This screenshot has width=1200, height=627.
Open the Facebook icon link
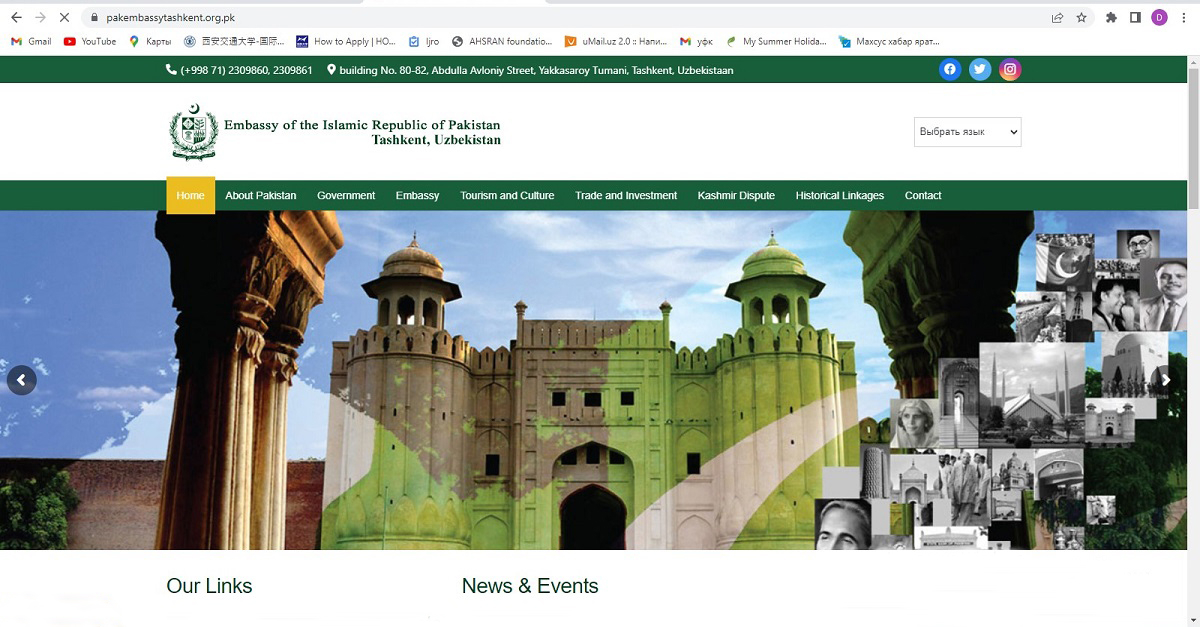click(x=950, y=69)
